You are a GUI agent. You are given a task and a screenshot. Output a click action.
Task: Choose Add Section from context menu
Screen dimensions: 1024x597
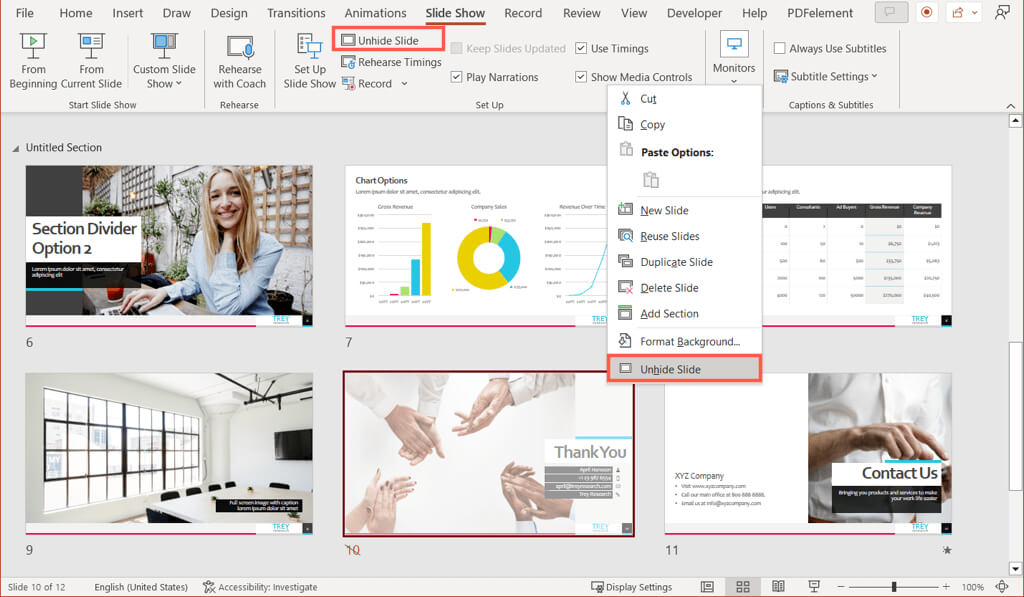click(x=684, y=314)
